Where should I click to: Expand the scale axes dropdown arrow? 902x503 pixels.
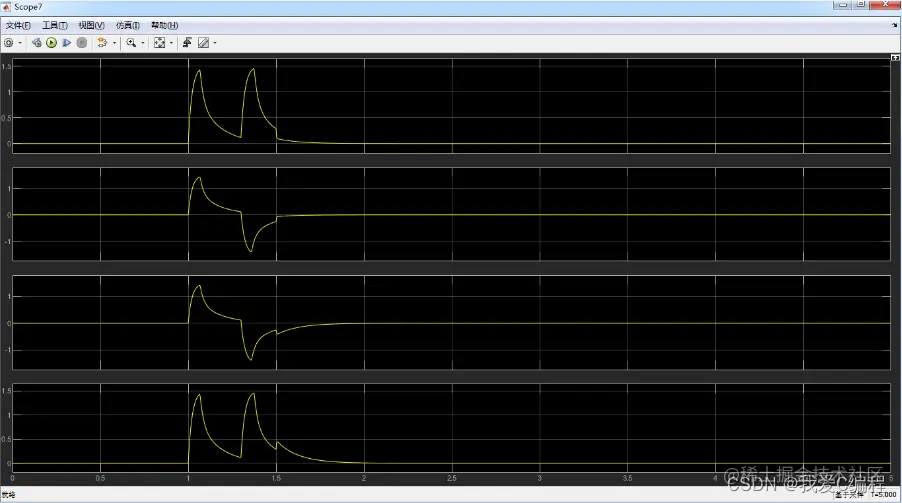click(x=171, y=43)
